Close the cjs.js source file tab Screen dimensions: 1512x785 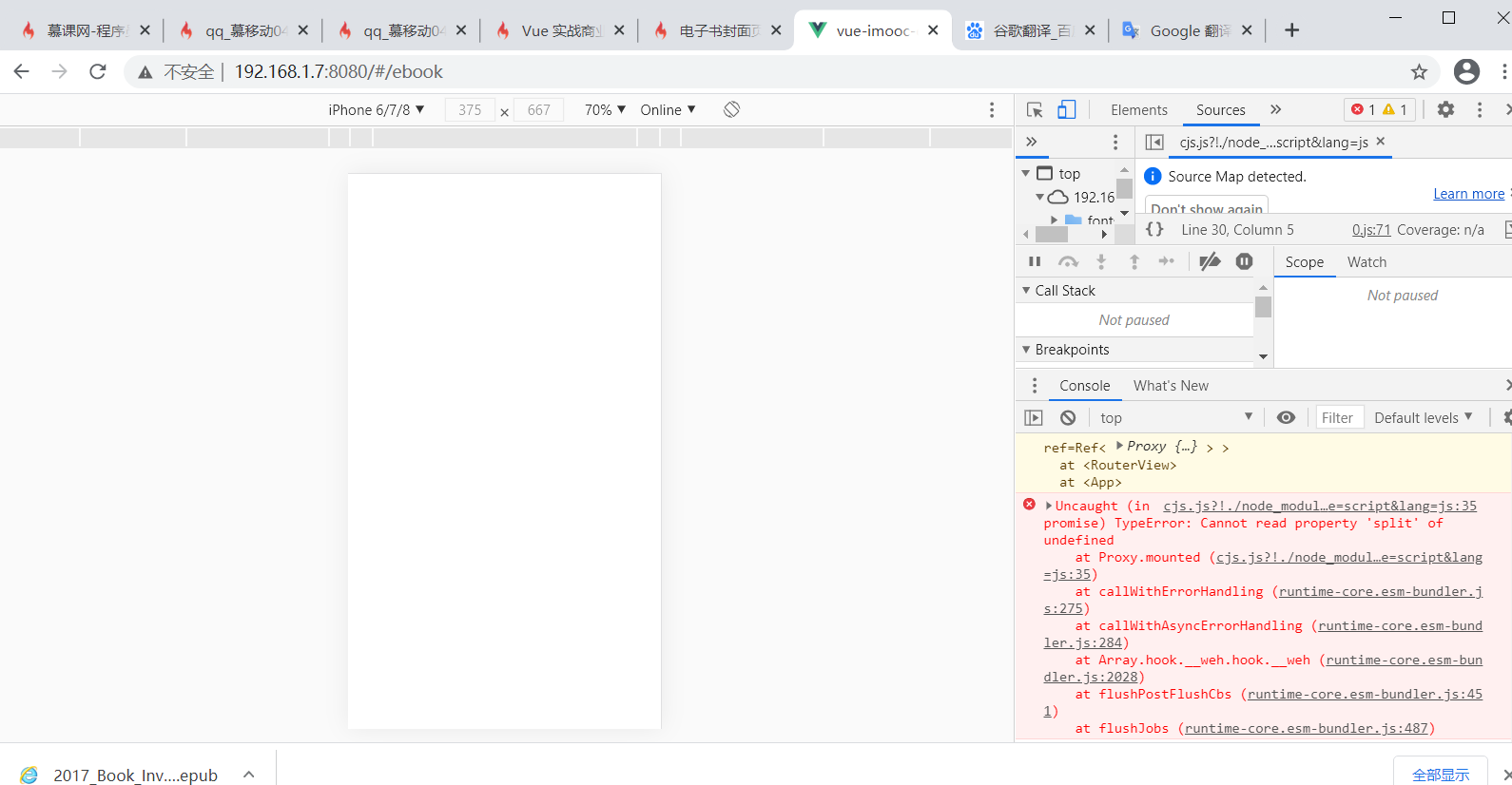click(1381, 142)
